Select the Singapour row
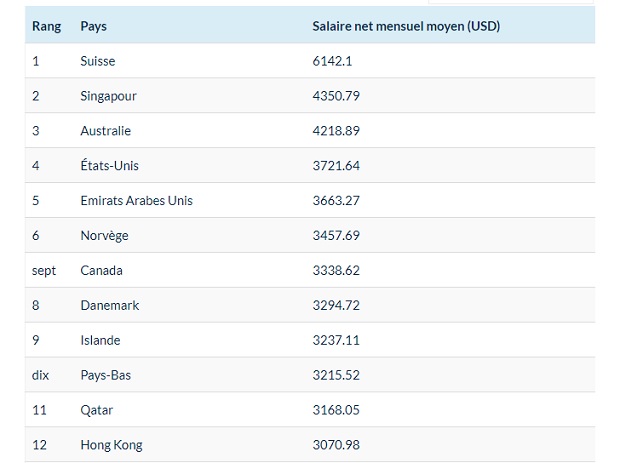Image resolution: width=620 pixels, height=463 pixels. [310, 96]
